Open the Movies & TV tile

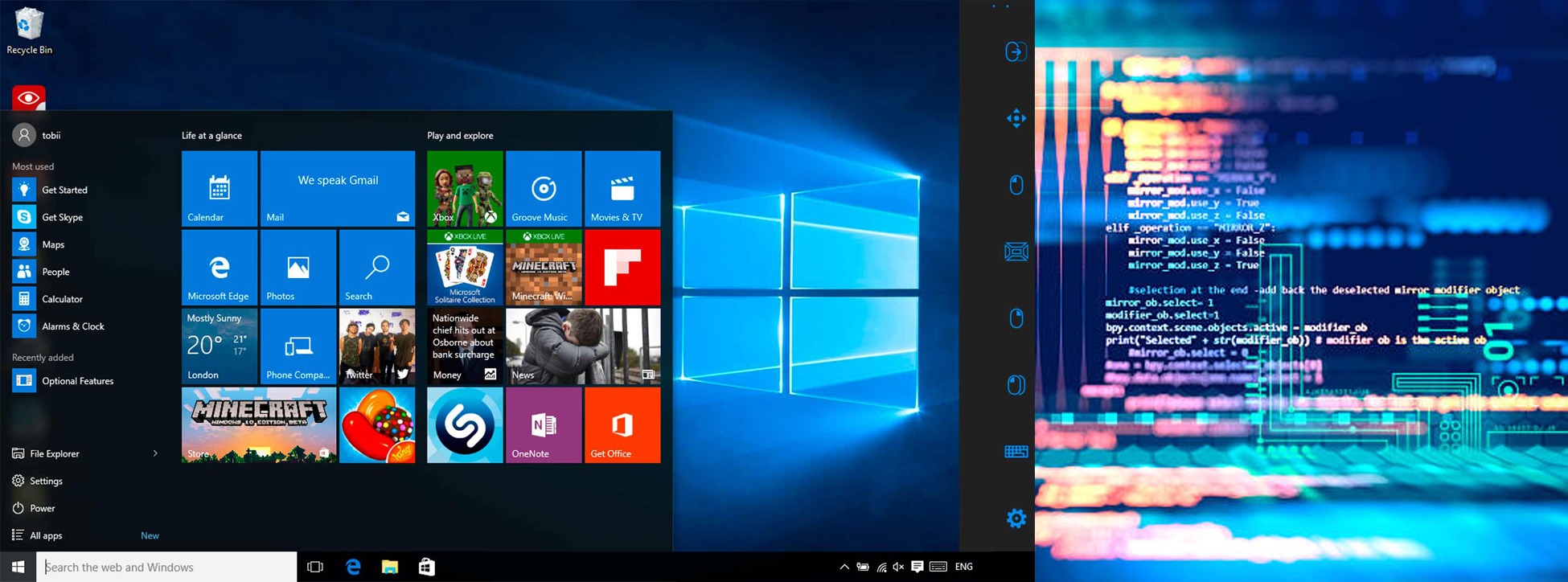pyautogui.click(x=622, y=189)
